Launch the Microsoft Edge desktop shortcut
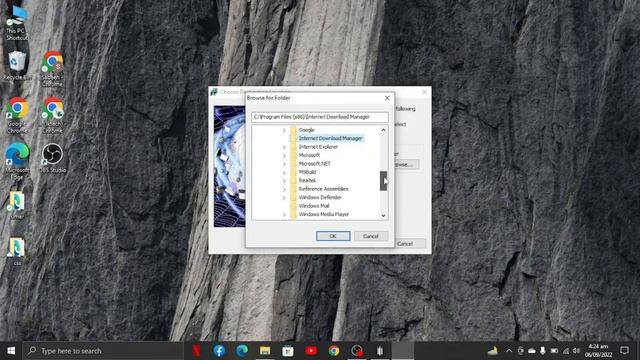 coord(17,161)
